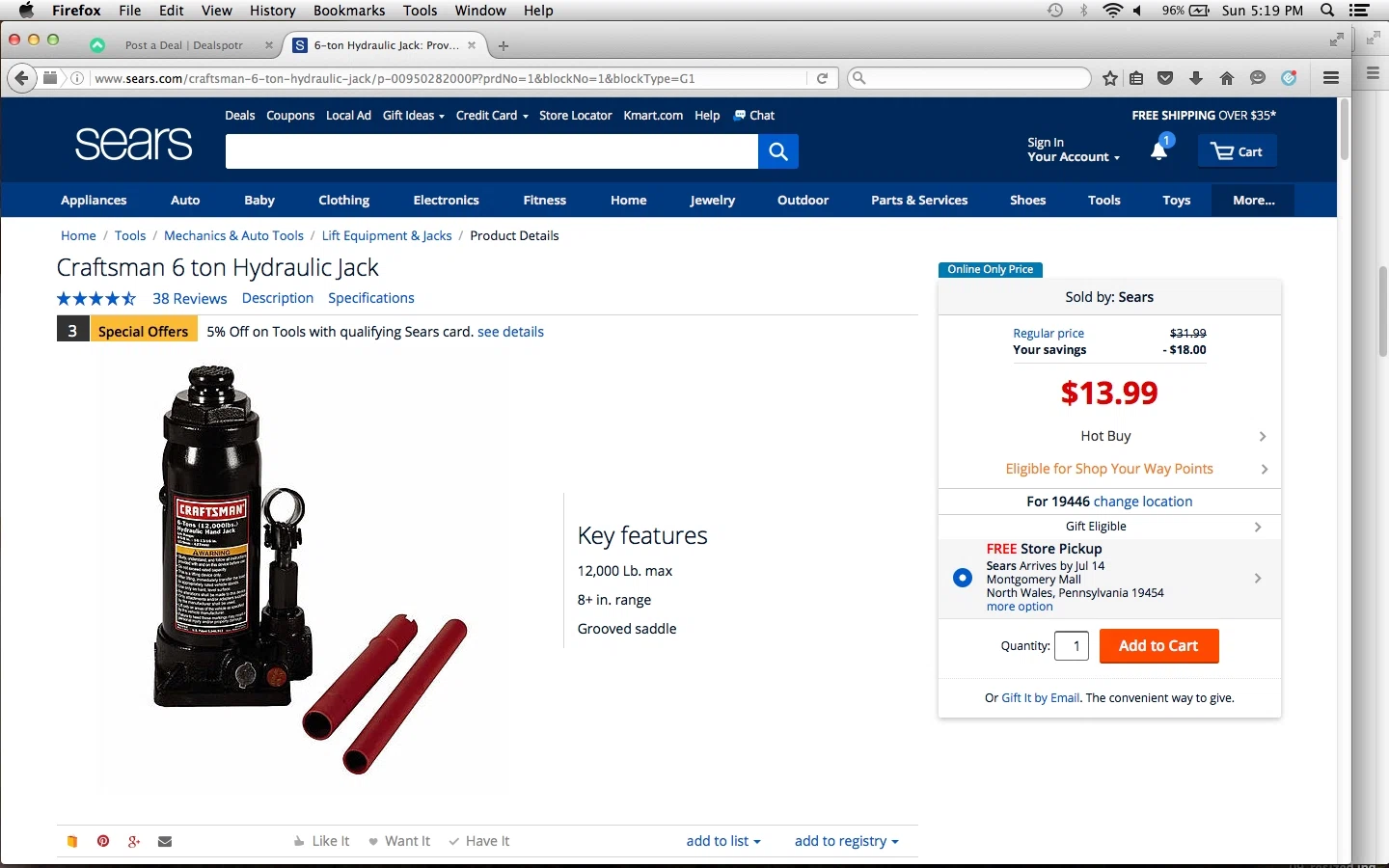Expand the add to registry dropdown
Image resolution: width=1389 pixels, height=868 pixels.
click(x=847, y=841)
